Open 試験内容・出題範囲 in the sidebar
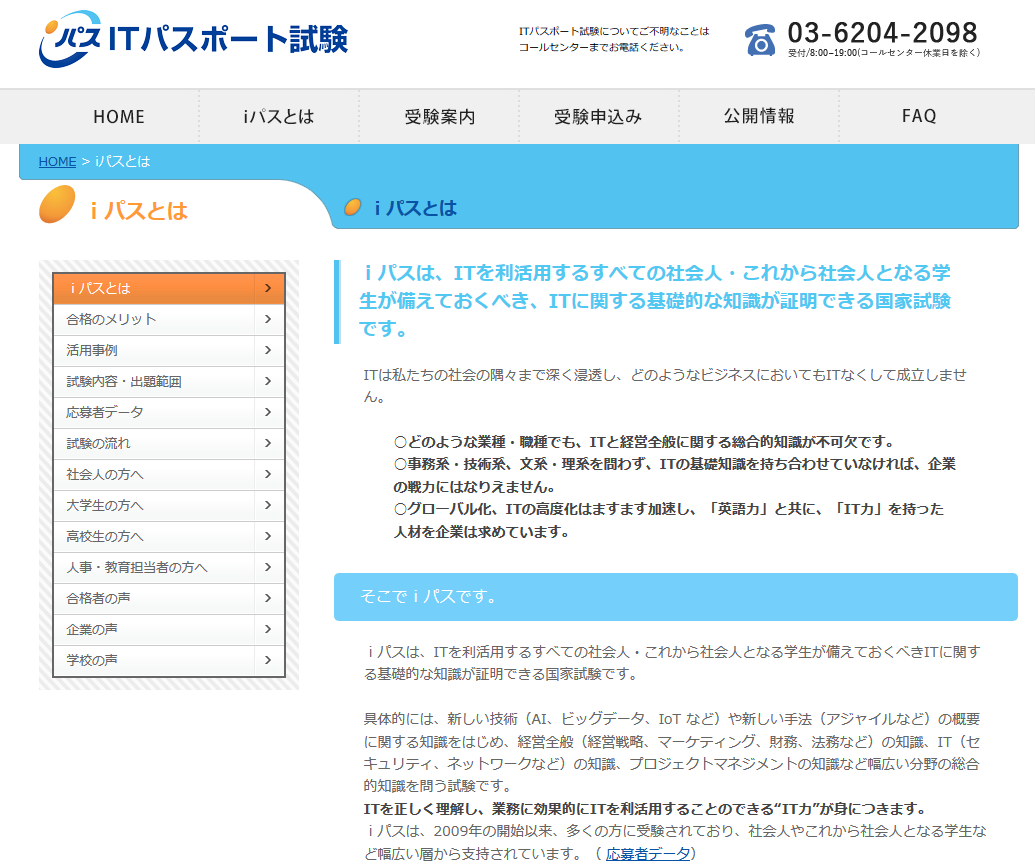 tap(124, 381)
